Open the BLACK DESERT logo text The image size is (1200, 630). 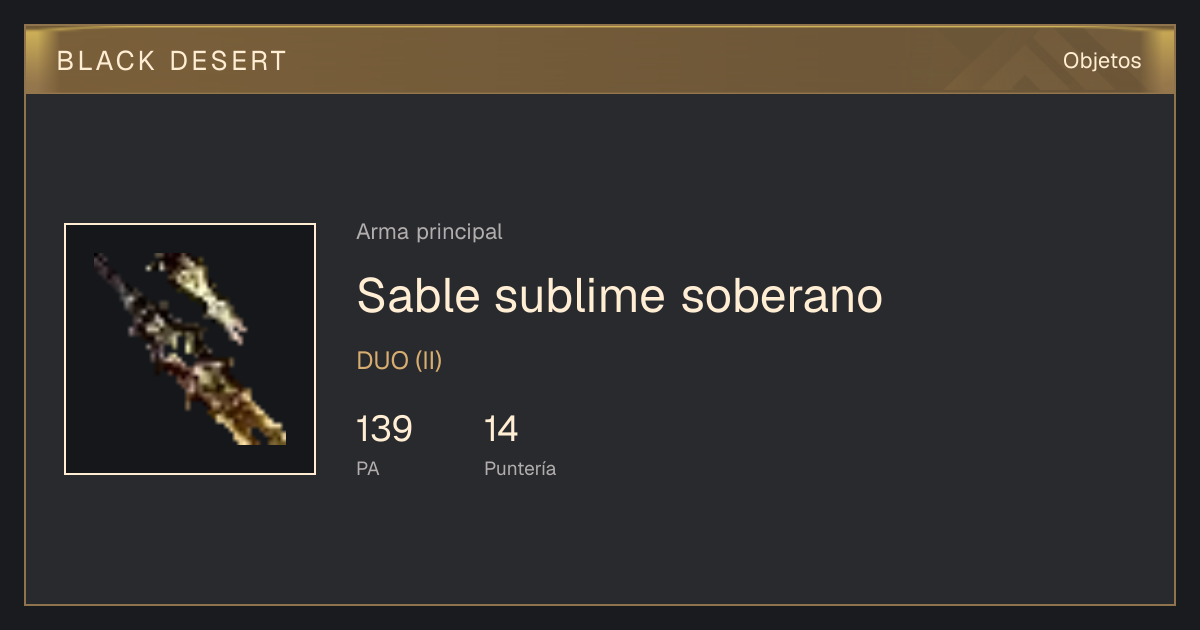pyautogui.click(x=172, y=61)
